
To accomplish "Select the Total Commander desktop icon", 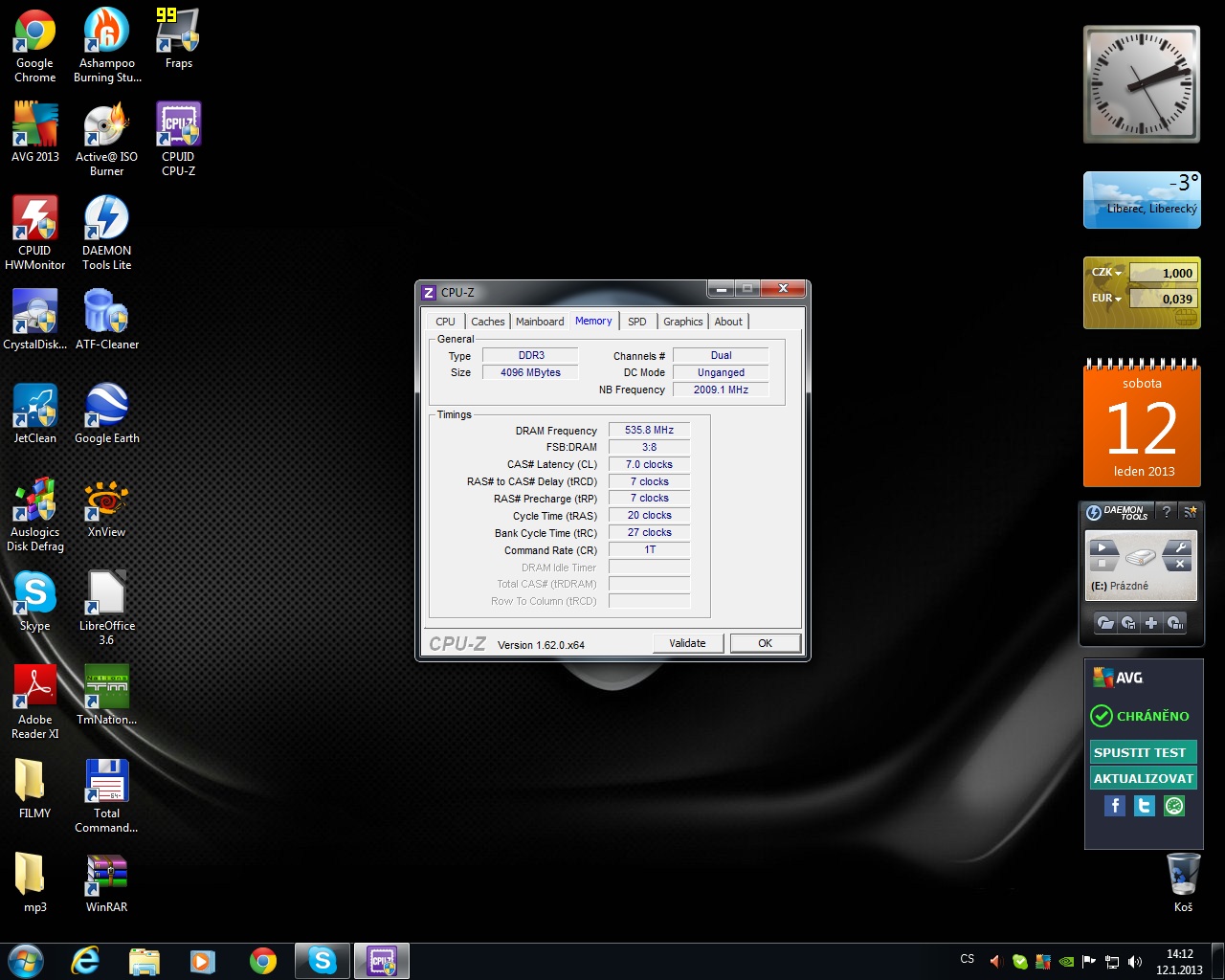I will (x=107, y=795).
